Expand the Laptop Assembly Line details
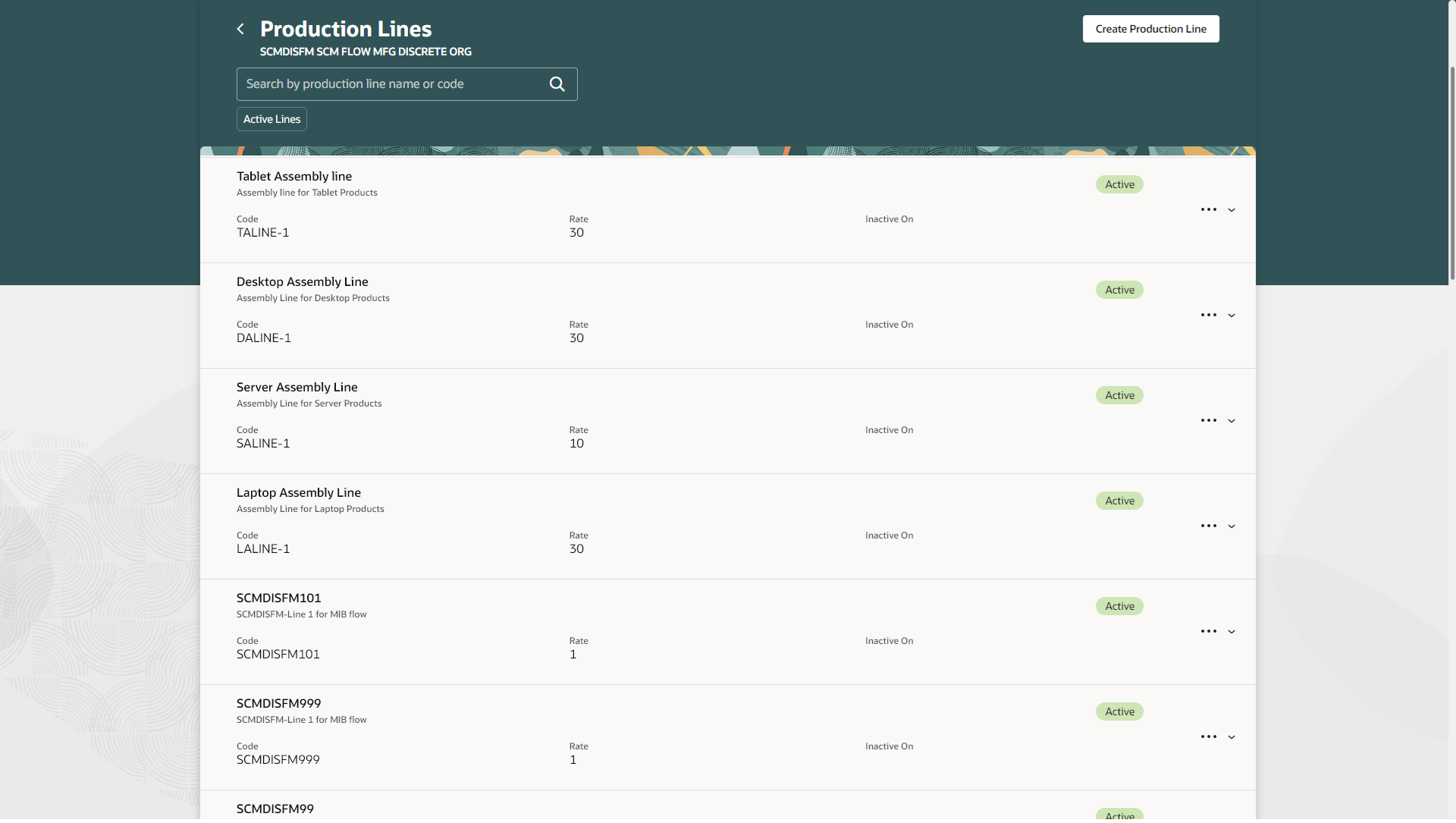 [x=1232, y=526]
